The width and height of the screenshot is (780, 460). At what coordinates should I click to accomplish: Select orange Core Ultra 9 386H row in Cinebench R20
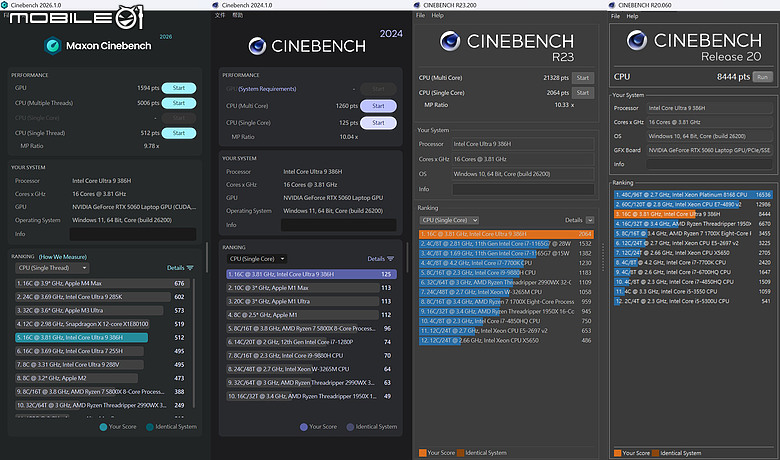(x=692, y=214)
